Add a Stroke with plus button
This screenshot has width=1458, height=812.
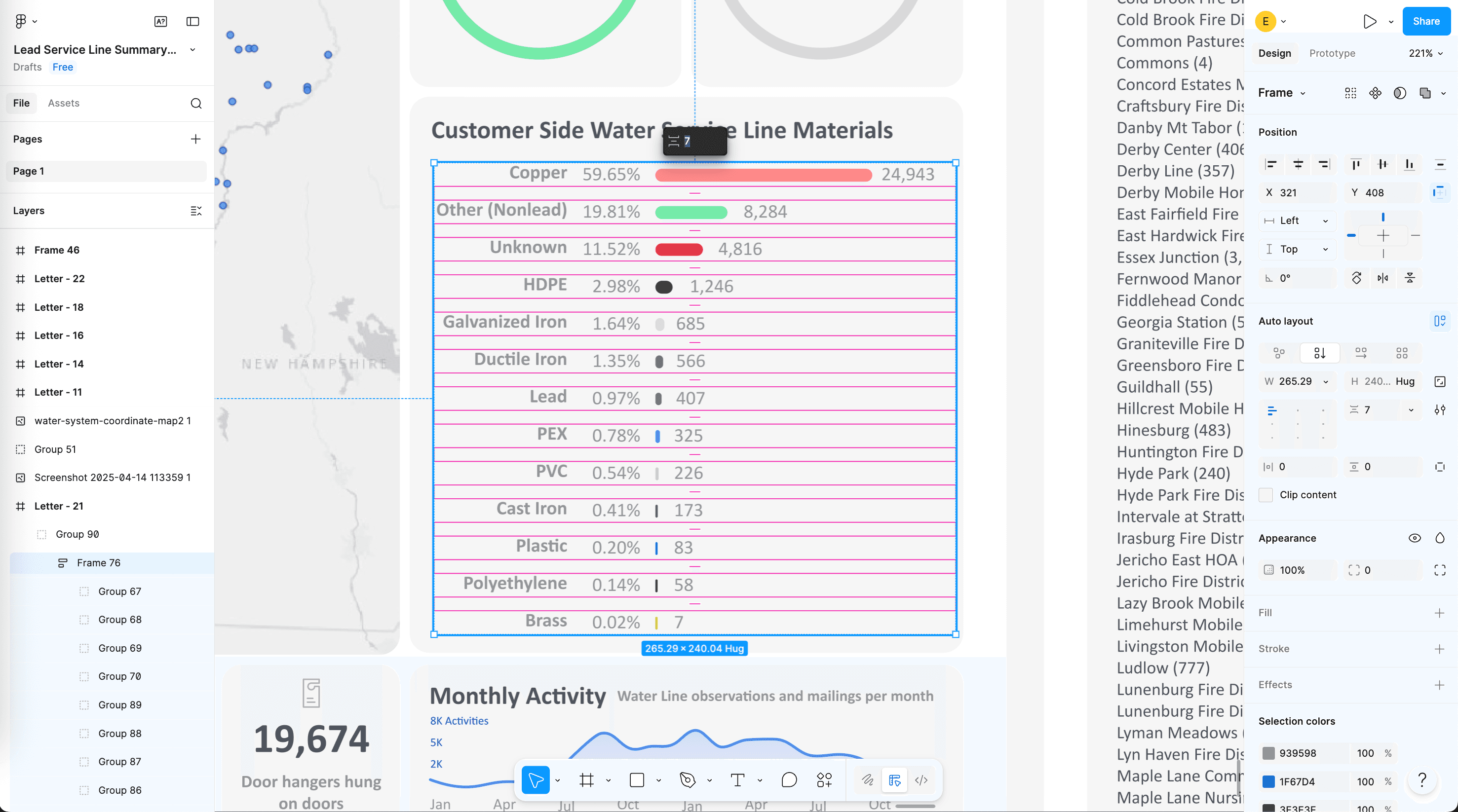[x=1439, y=649]
